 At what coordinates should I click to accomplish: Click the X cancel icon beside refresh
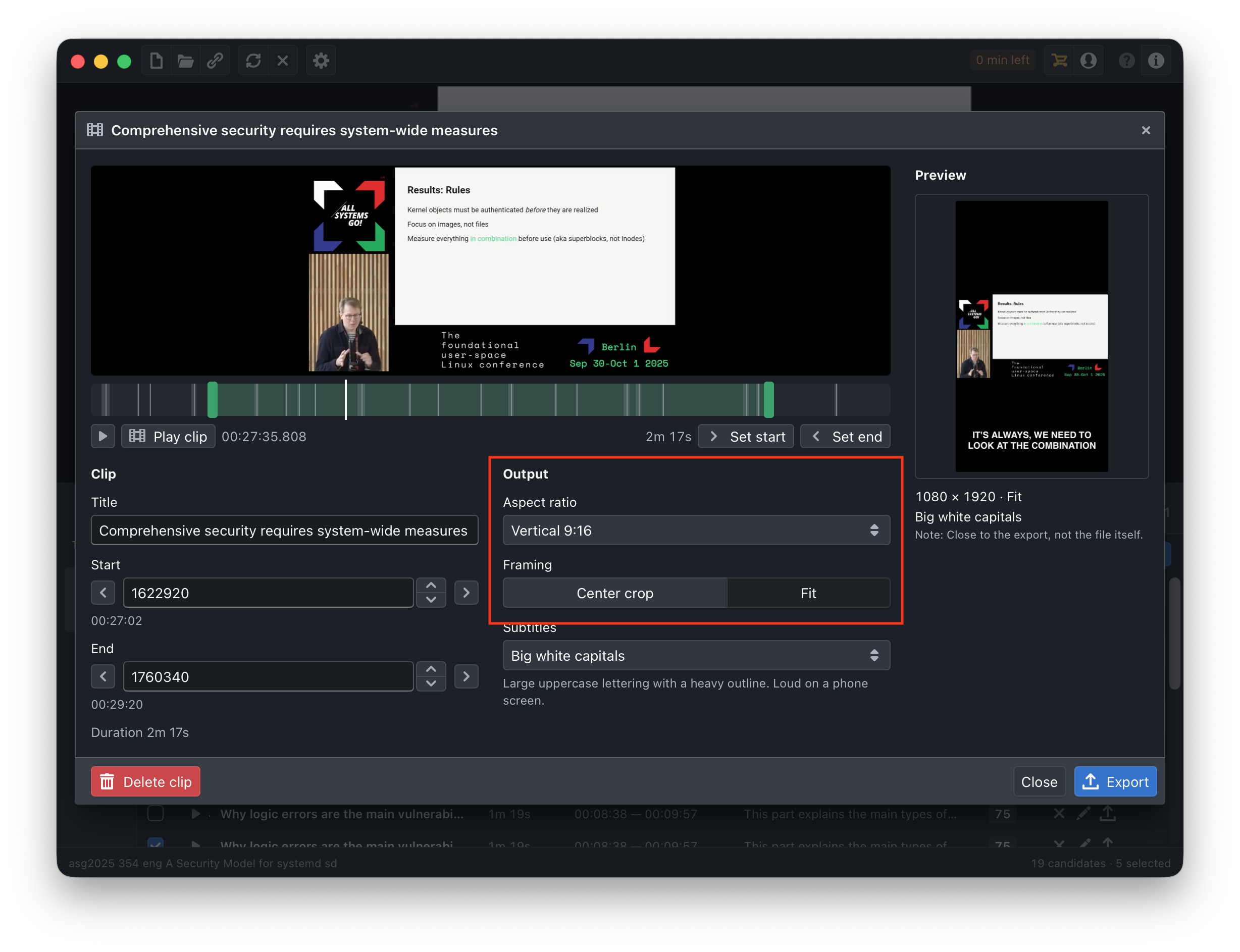click(283, 60)
